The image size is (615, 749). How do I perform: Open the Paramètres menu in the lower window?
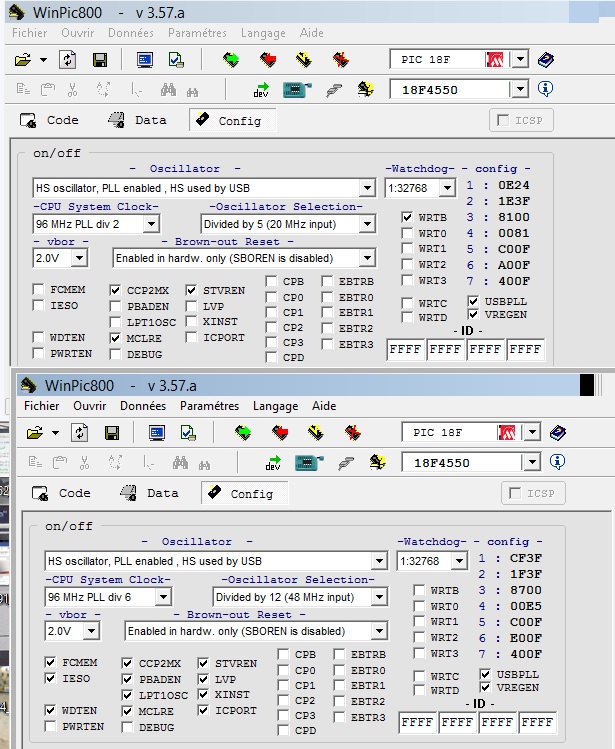coord(209,406)
